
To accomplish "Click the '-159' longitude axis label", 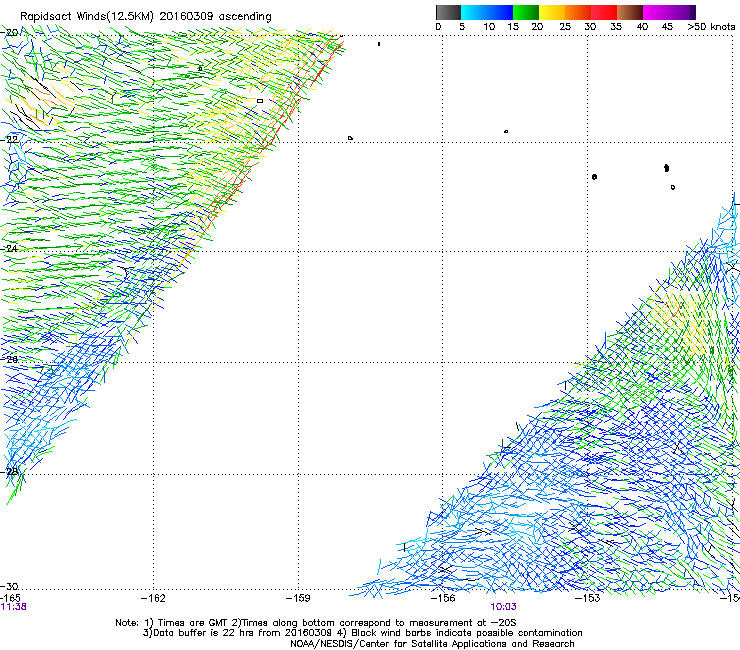I will [298, 598].
